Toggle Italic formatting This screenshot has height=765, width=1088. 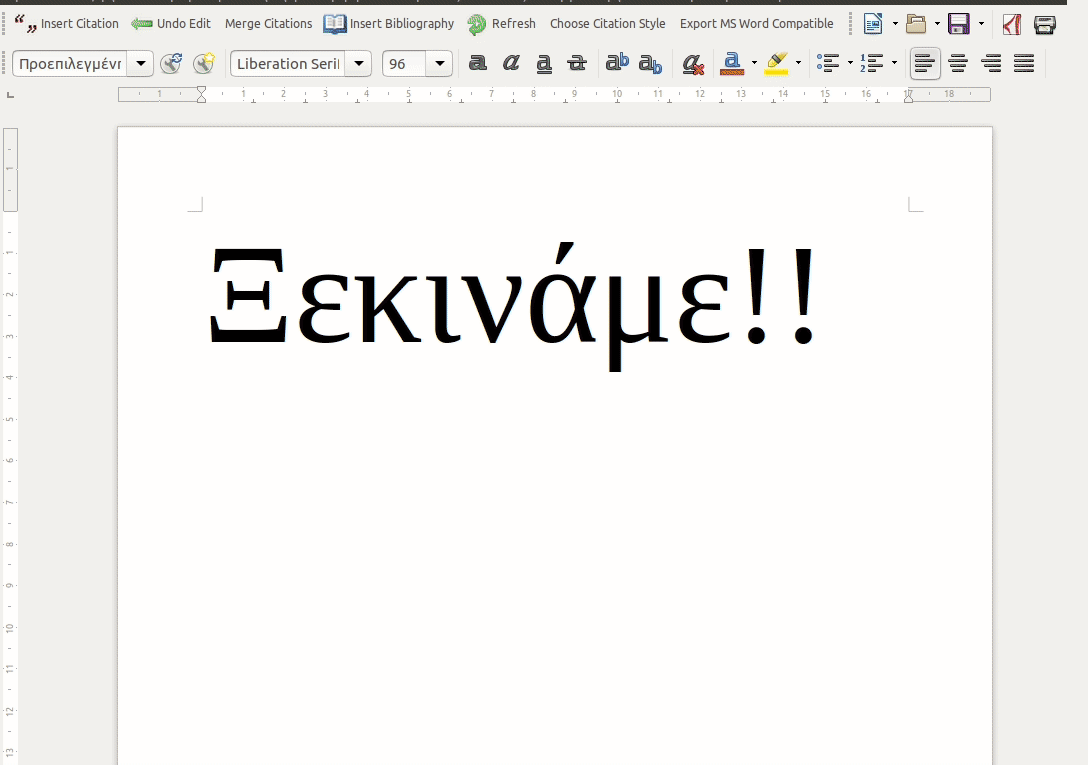coord(511,64)
